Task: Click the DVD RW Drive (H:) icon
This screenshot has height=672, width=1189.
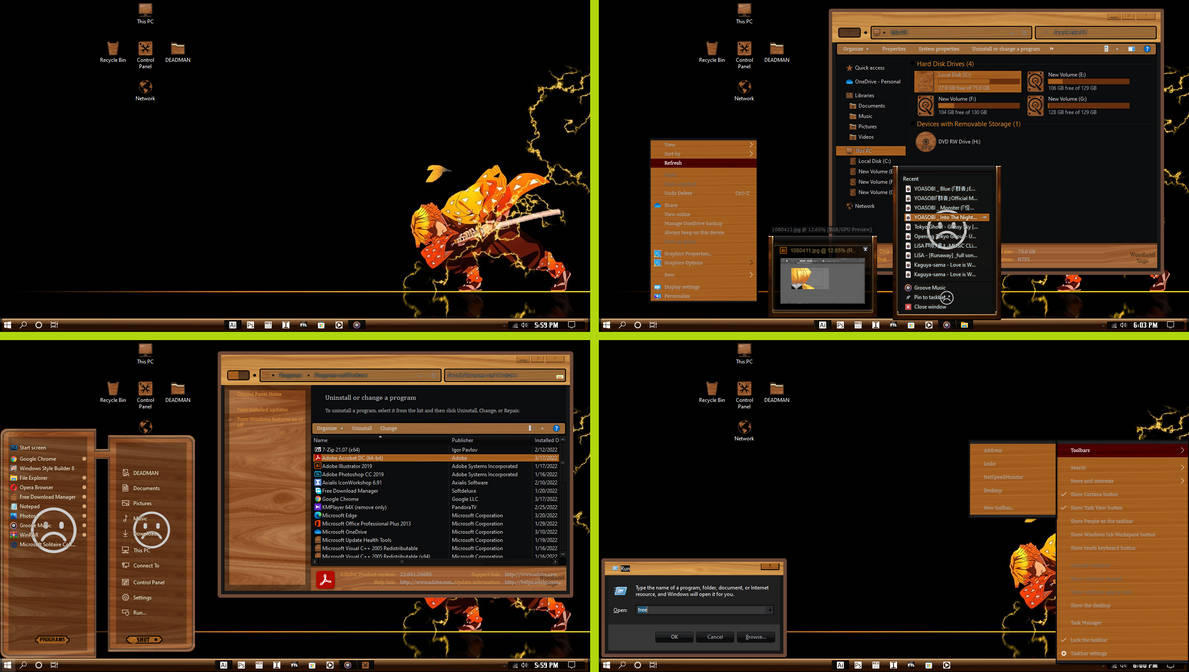Action: [x=925, y=141]
